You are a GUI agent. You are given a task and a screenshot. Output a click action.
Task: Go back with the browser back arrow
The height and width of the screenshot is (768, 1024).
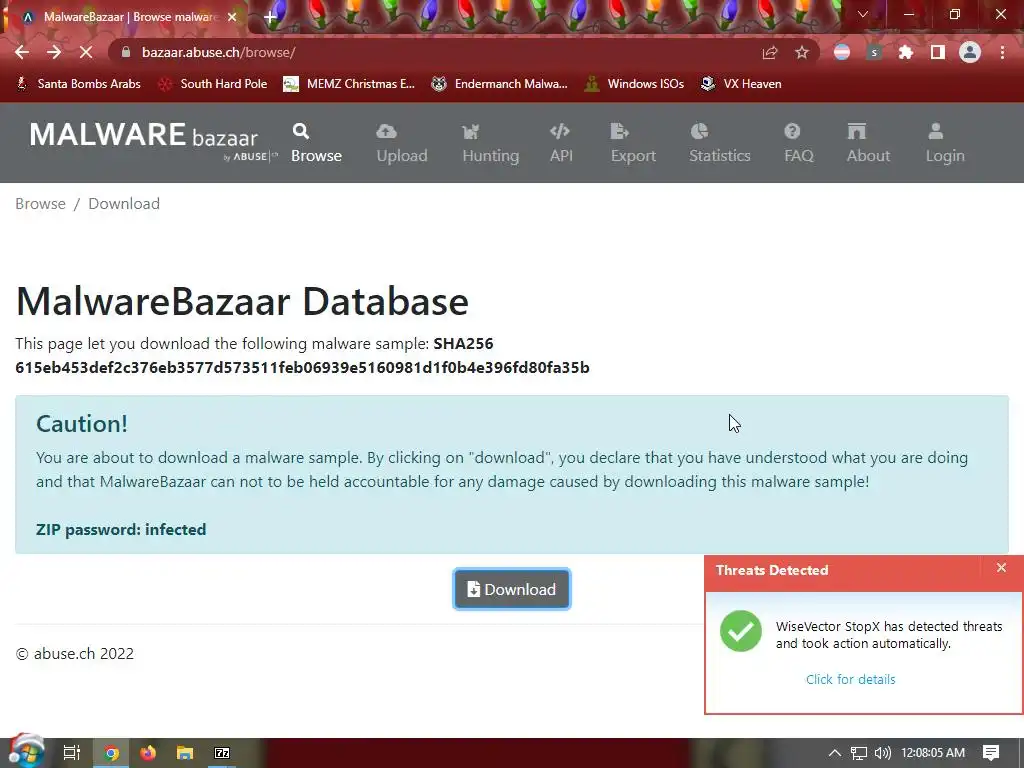pos(22,52)
